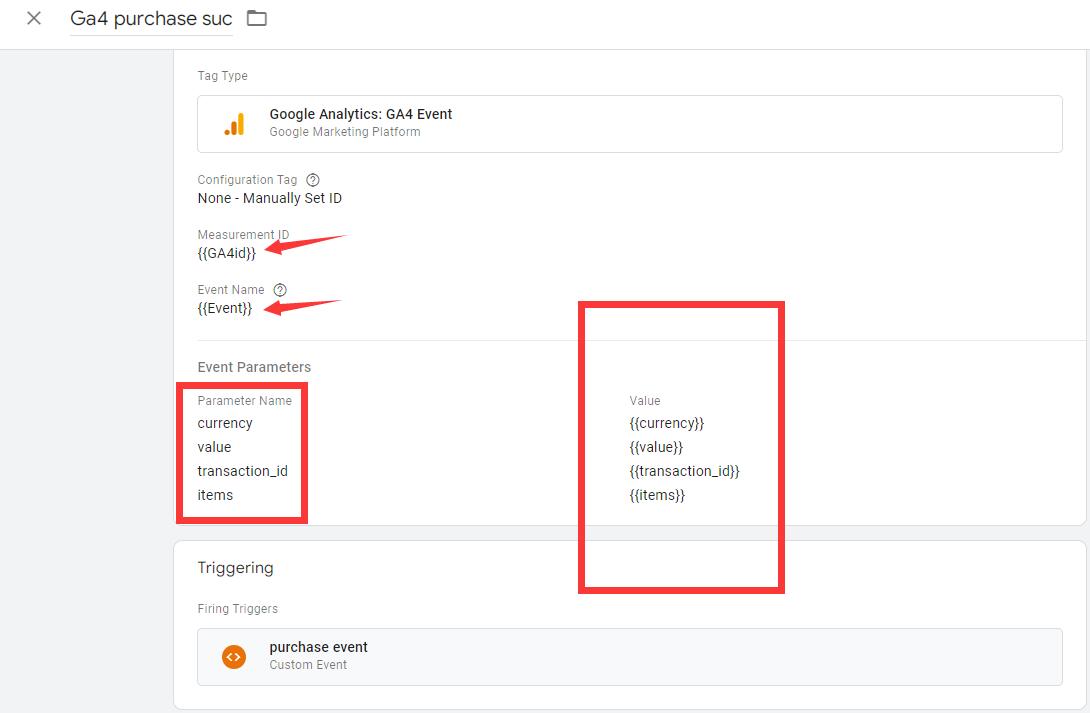Click the currency parameter name

coord(225,423)
